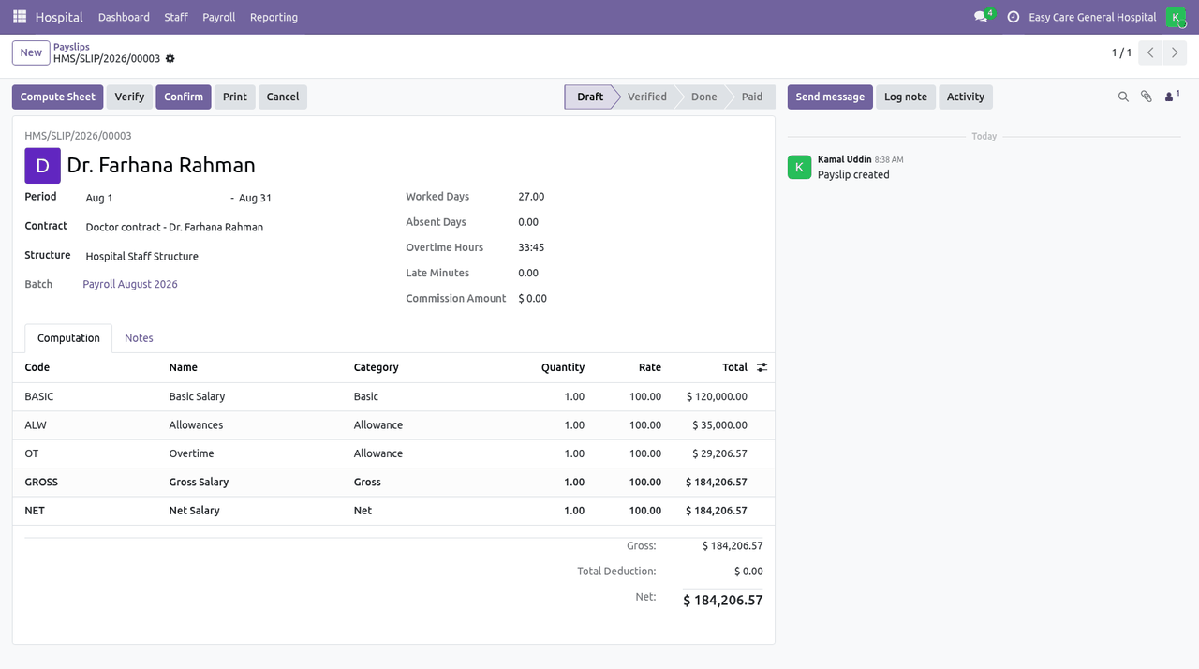Open the user avatar menu
The width and height of the screenshot is (1199, 669).
1175,17
